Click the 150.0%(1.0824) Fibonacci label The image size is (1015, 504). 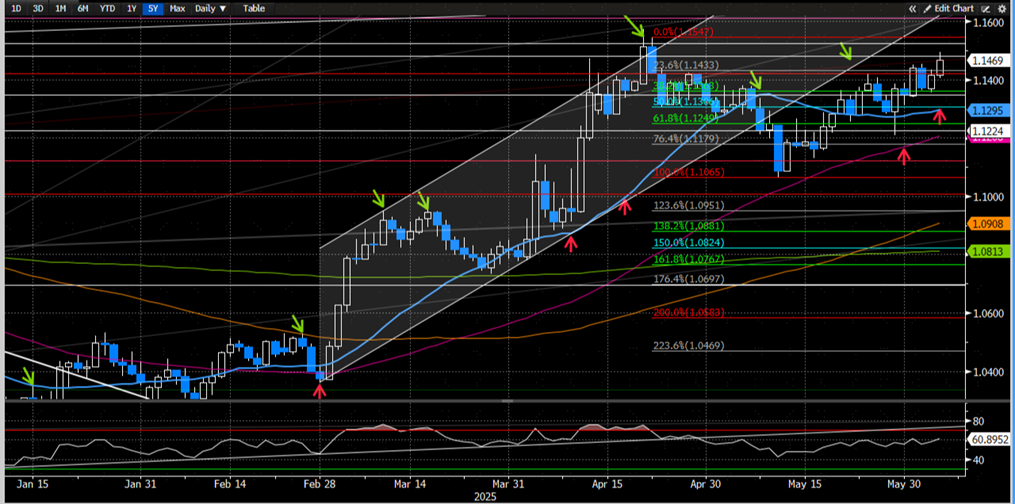tap(688, 243)
